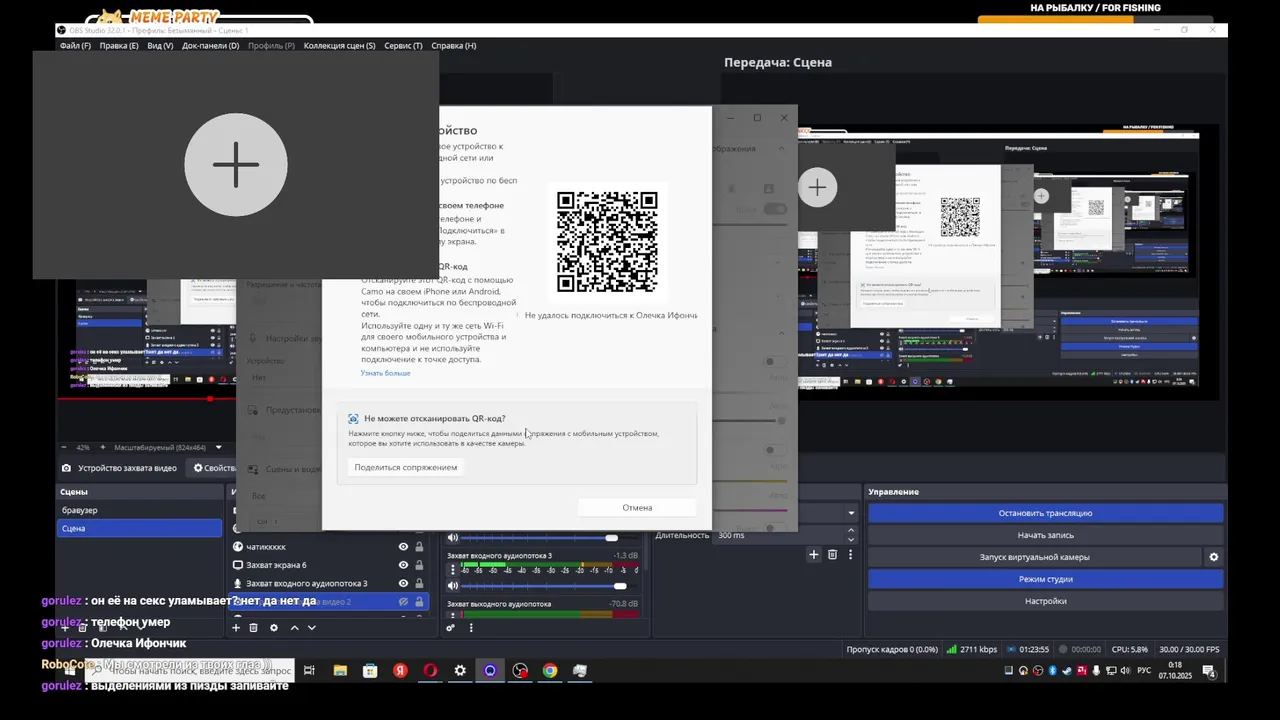Hide the Захват экрана 6 source
Screen dimensions: 1280x720
[404, 565]
